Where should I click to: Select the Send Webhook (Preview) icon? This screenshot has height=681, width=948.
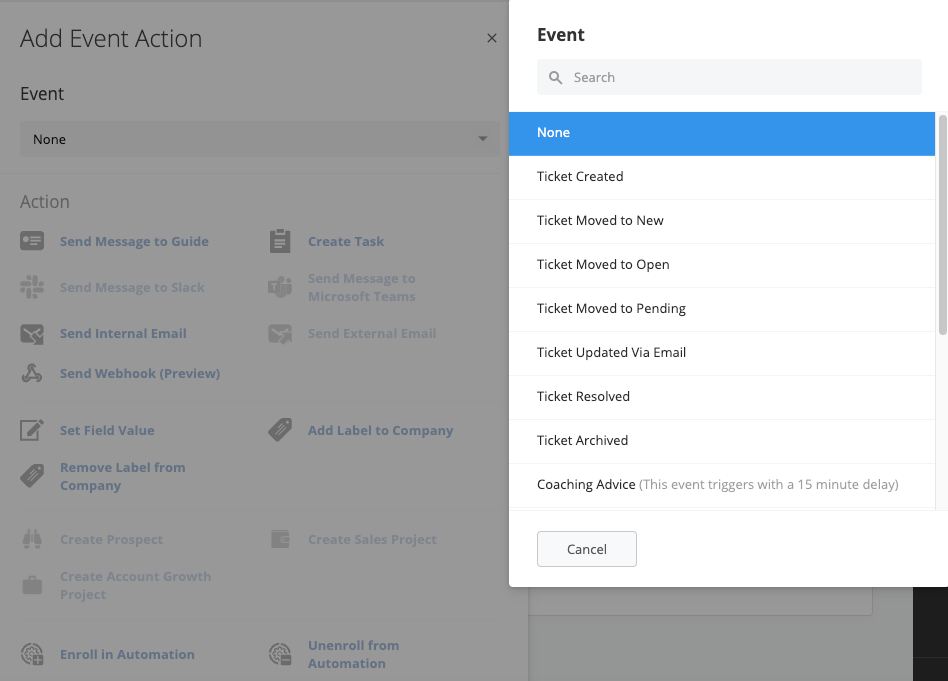tap(32, 373)
